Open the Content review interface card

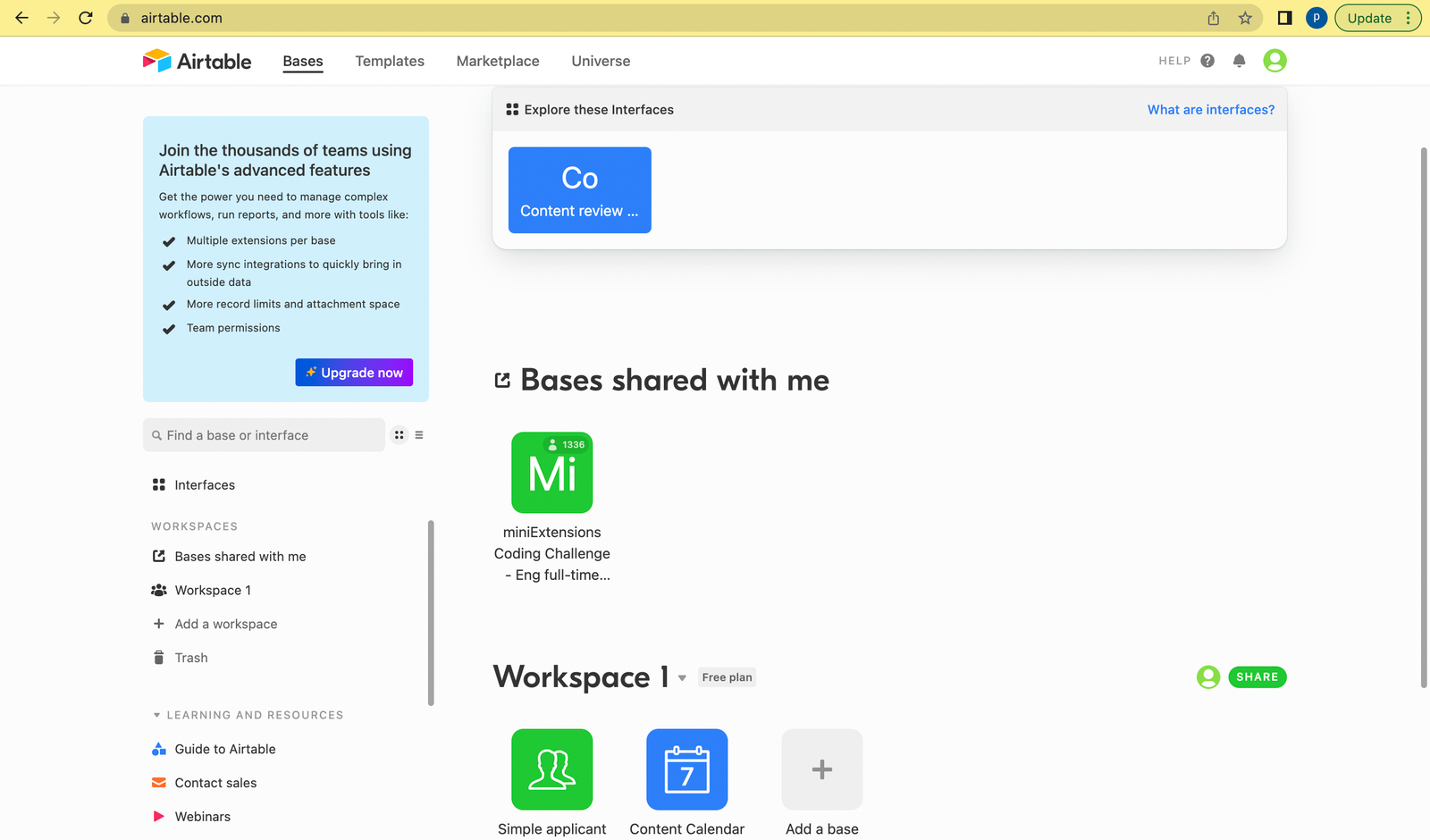click(x=580, y=190)
